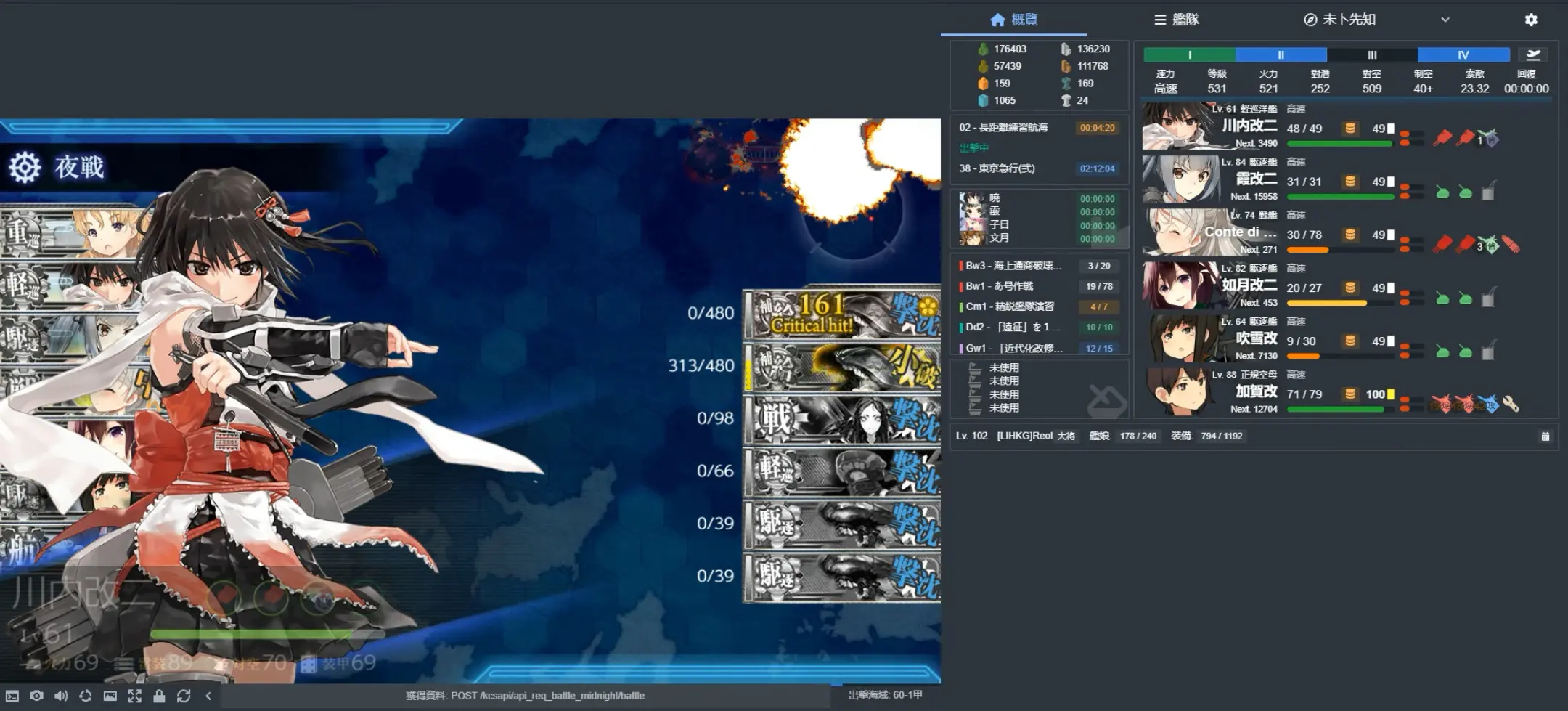Click expedition timer 02:12:04
1568x711 pixels.
click(1097, 168)
